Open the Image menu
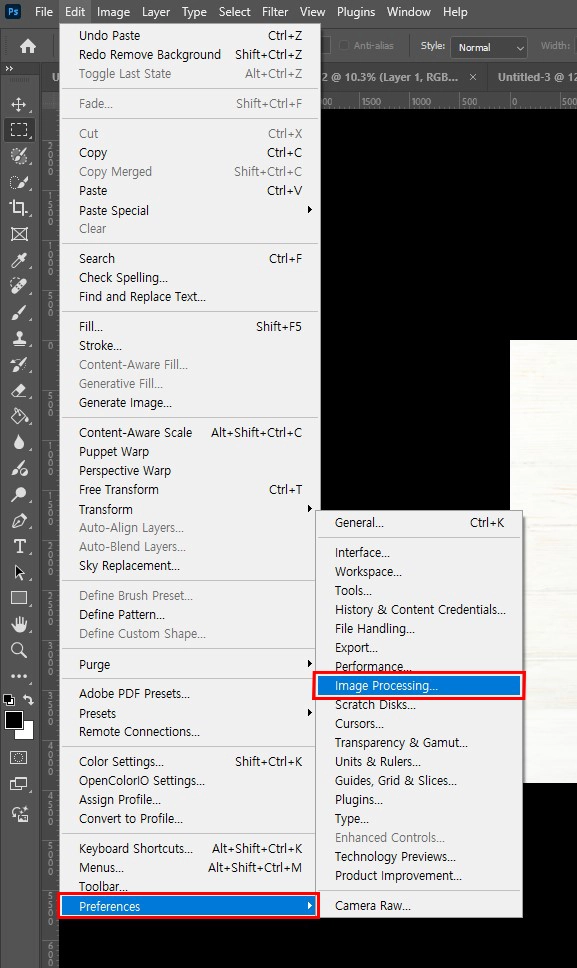Viewport: 577px width, 968px height. tap(114, 12)
